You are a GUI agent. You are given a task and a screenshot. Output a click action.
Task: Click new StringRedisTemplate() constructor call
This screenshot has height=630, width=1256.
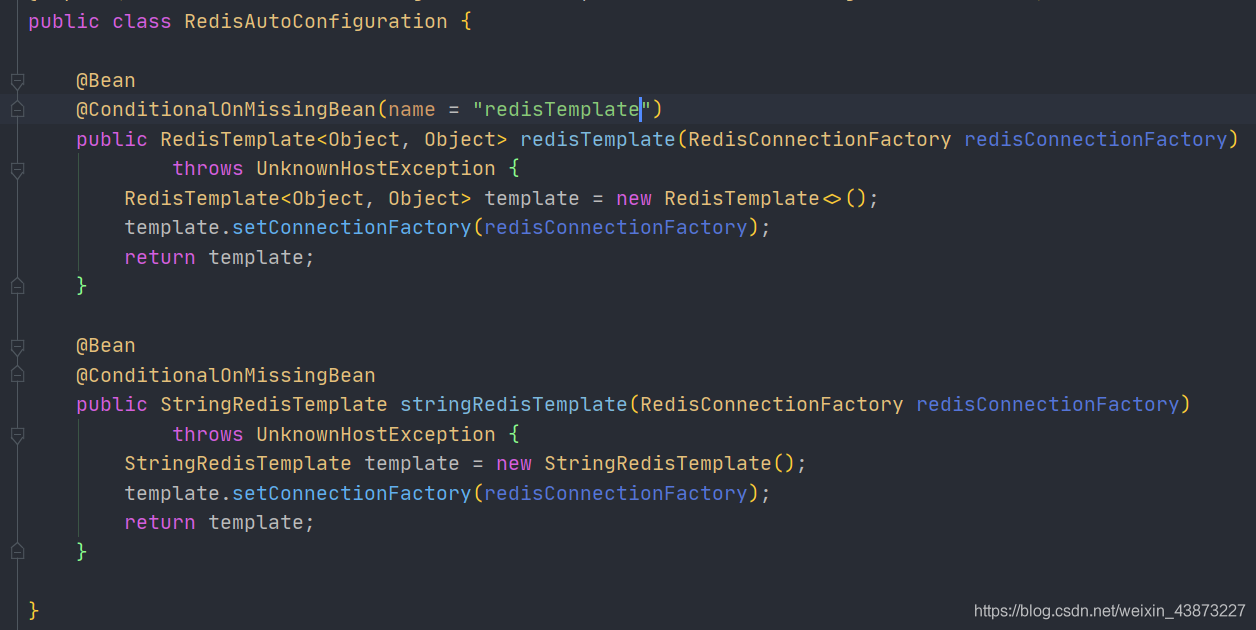(657, 463)
